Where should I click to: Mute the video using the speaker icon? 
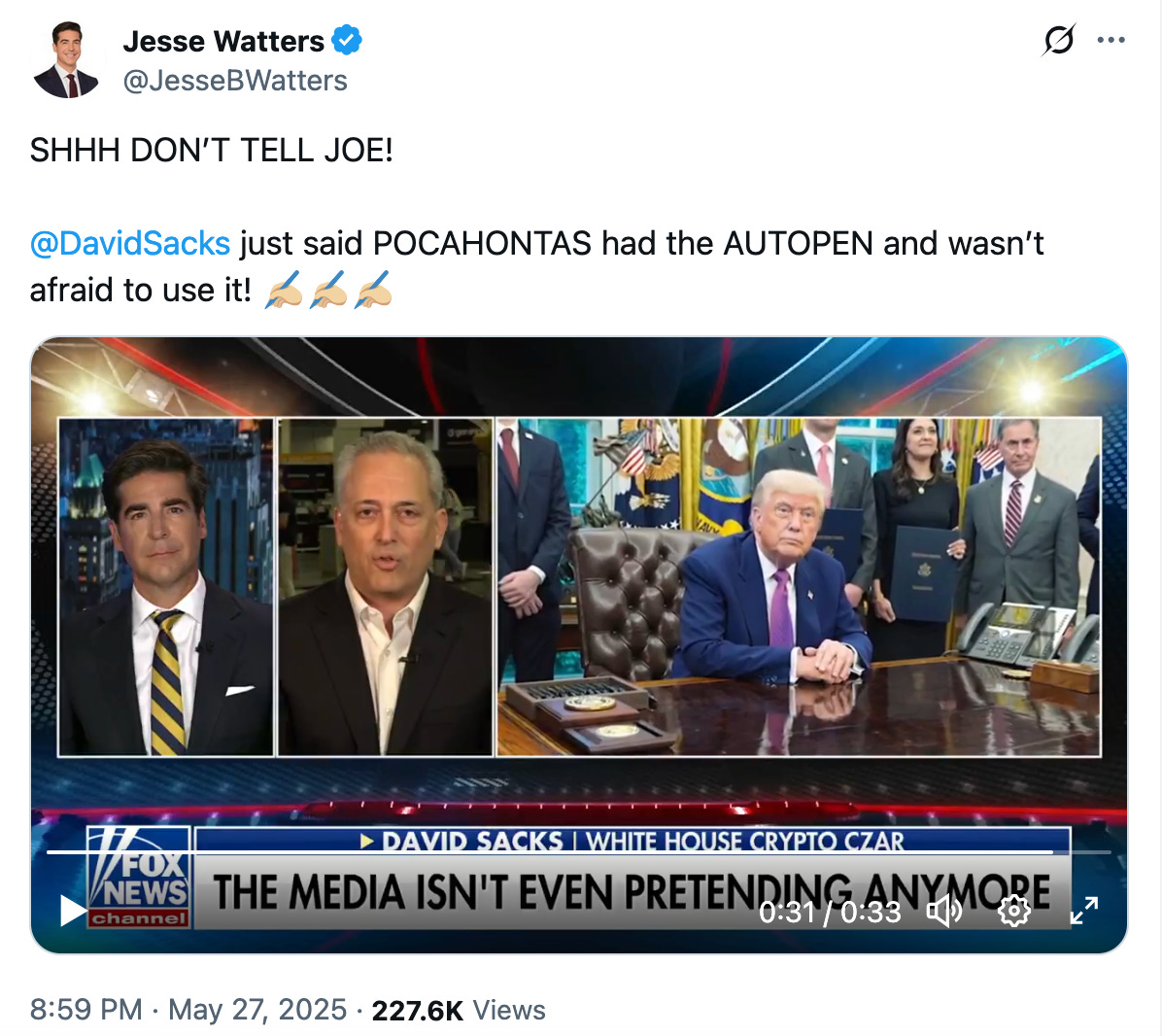click(x=944, y=911)
